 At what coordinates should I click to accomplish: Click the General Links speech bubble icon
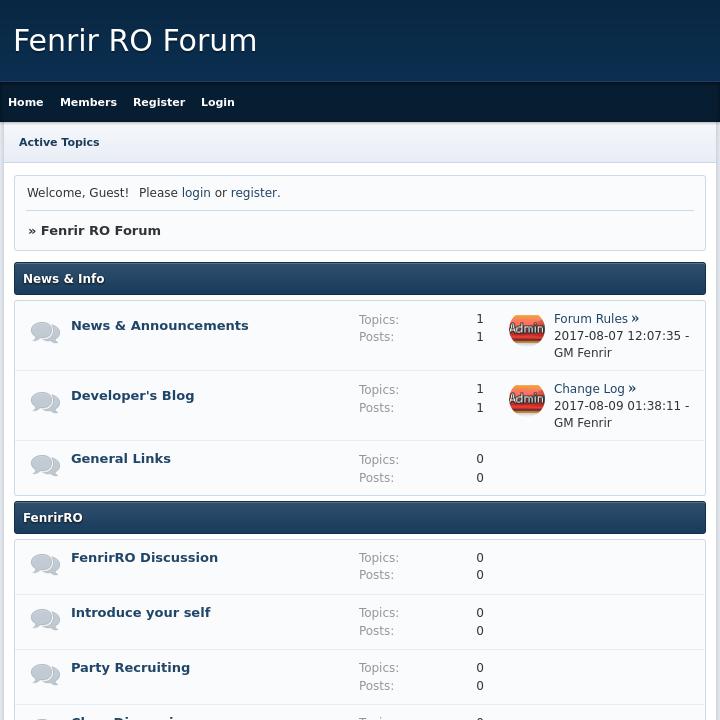click(x=45, y=465)
